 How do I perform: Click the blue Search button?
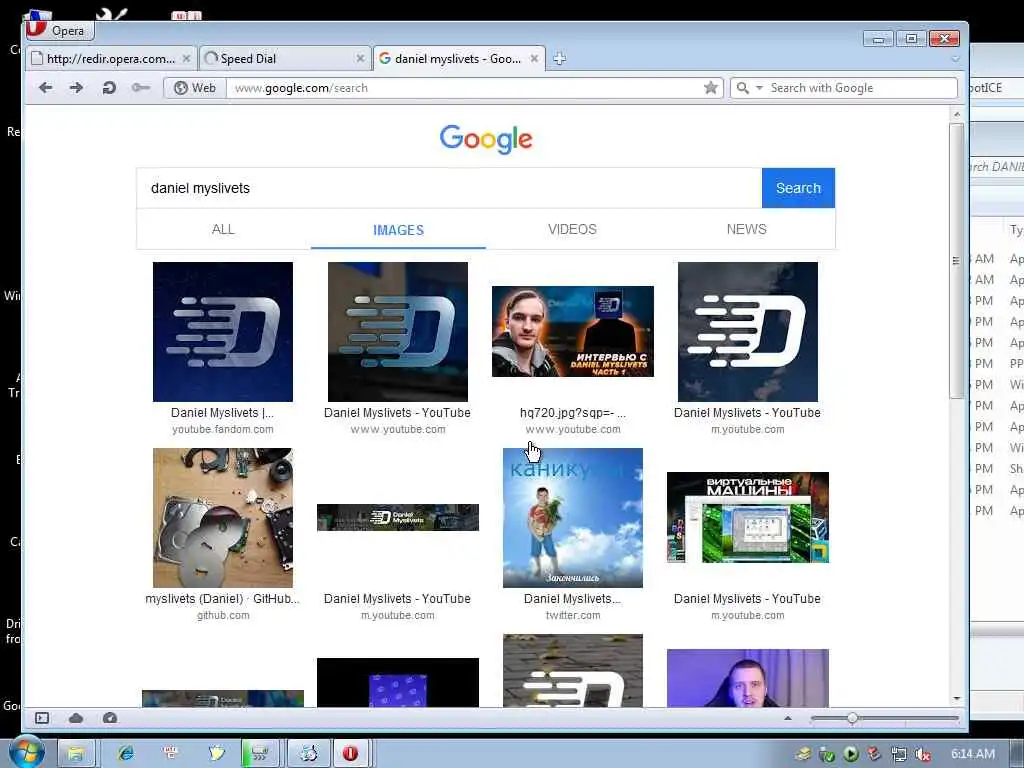798,188
